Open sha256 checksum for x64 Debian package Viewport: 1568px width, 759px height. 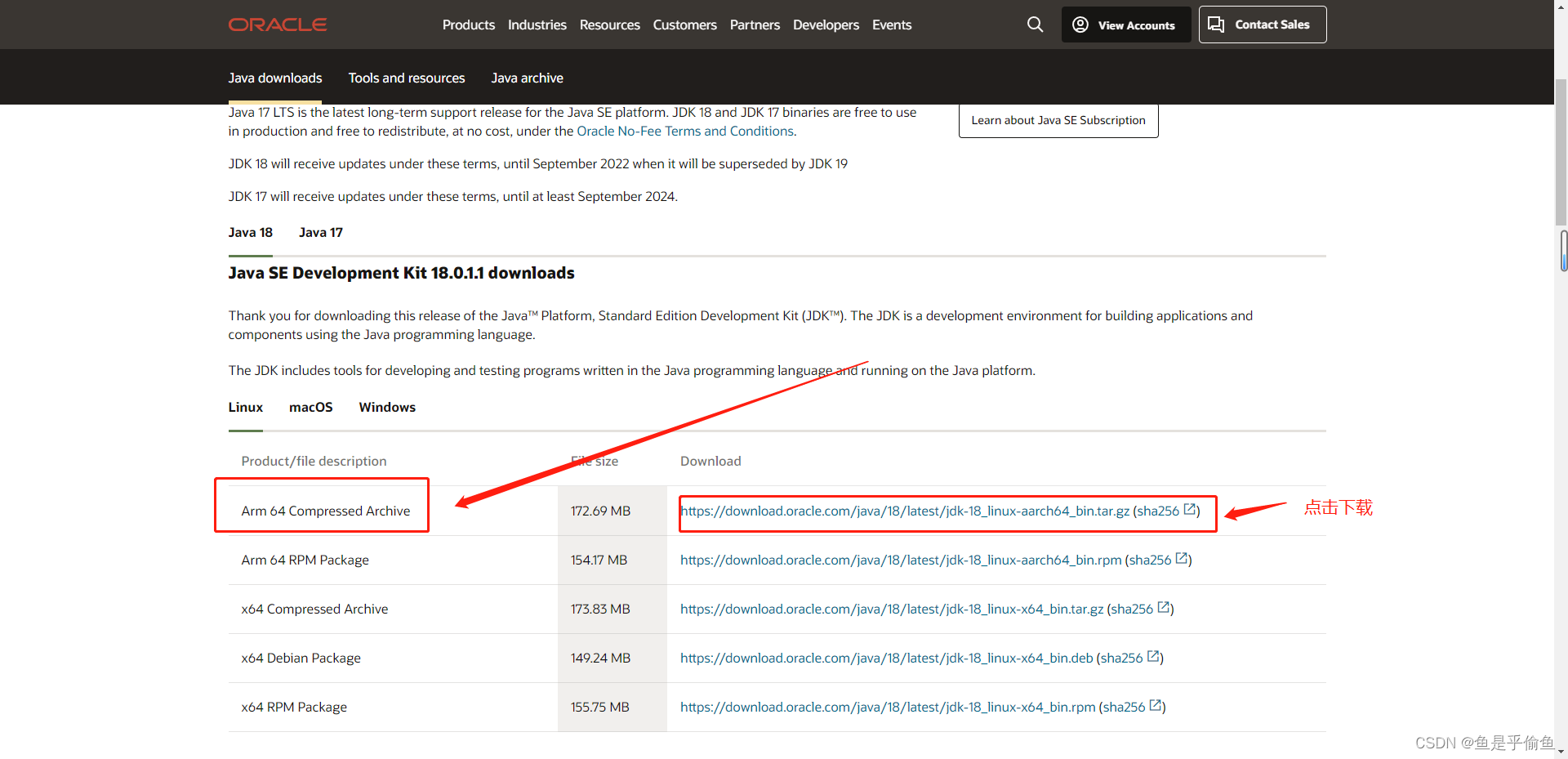(x=1123, y=658)
